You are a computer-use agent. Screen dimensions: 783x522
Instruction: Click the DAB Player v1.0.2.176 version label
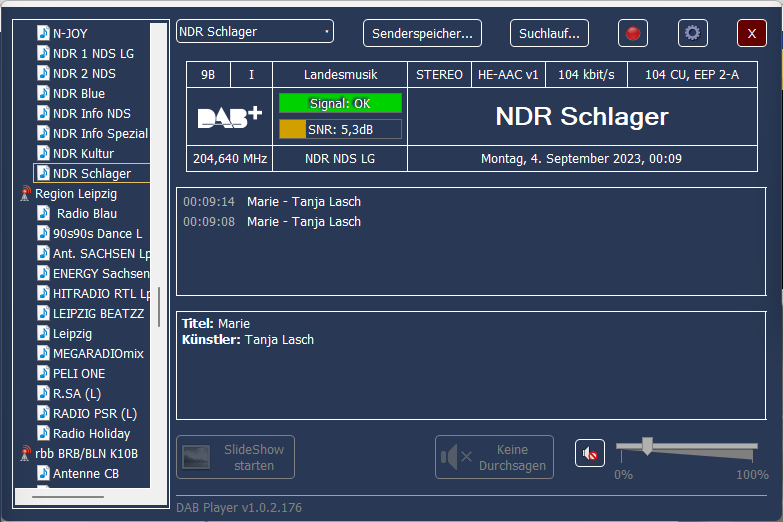239,508
